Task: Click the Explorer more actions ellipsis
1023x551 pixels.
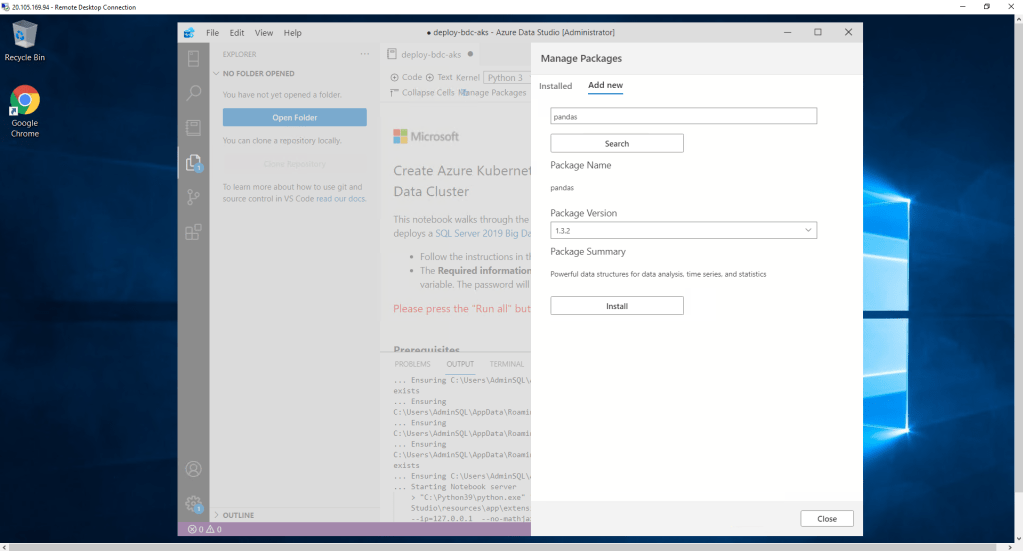Action: [365, 54]
